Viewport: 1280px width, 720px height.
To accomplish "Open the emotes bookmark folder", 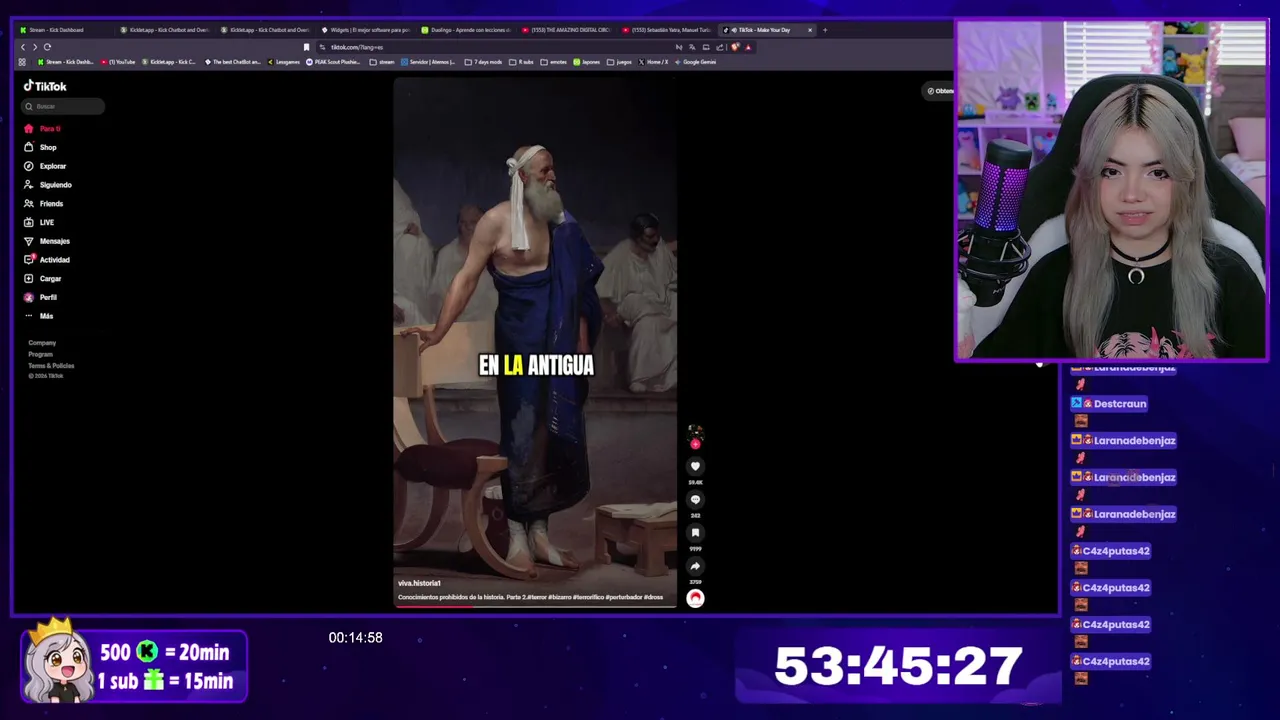I will pos(554,62).
